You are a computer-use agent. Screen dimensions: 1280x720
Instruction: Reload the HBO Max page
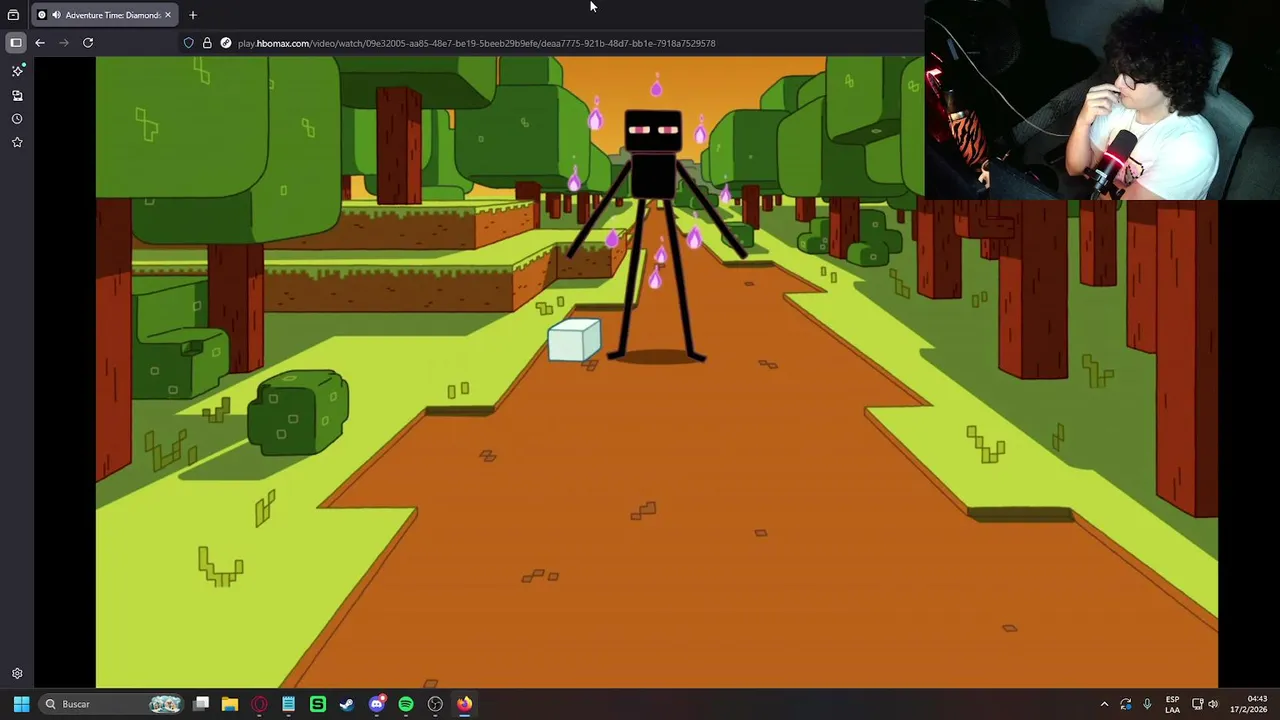coord(88,43)
